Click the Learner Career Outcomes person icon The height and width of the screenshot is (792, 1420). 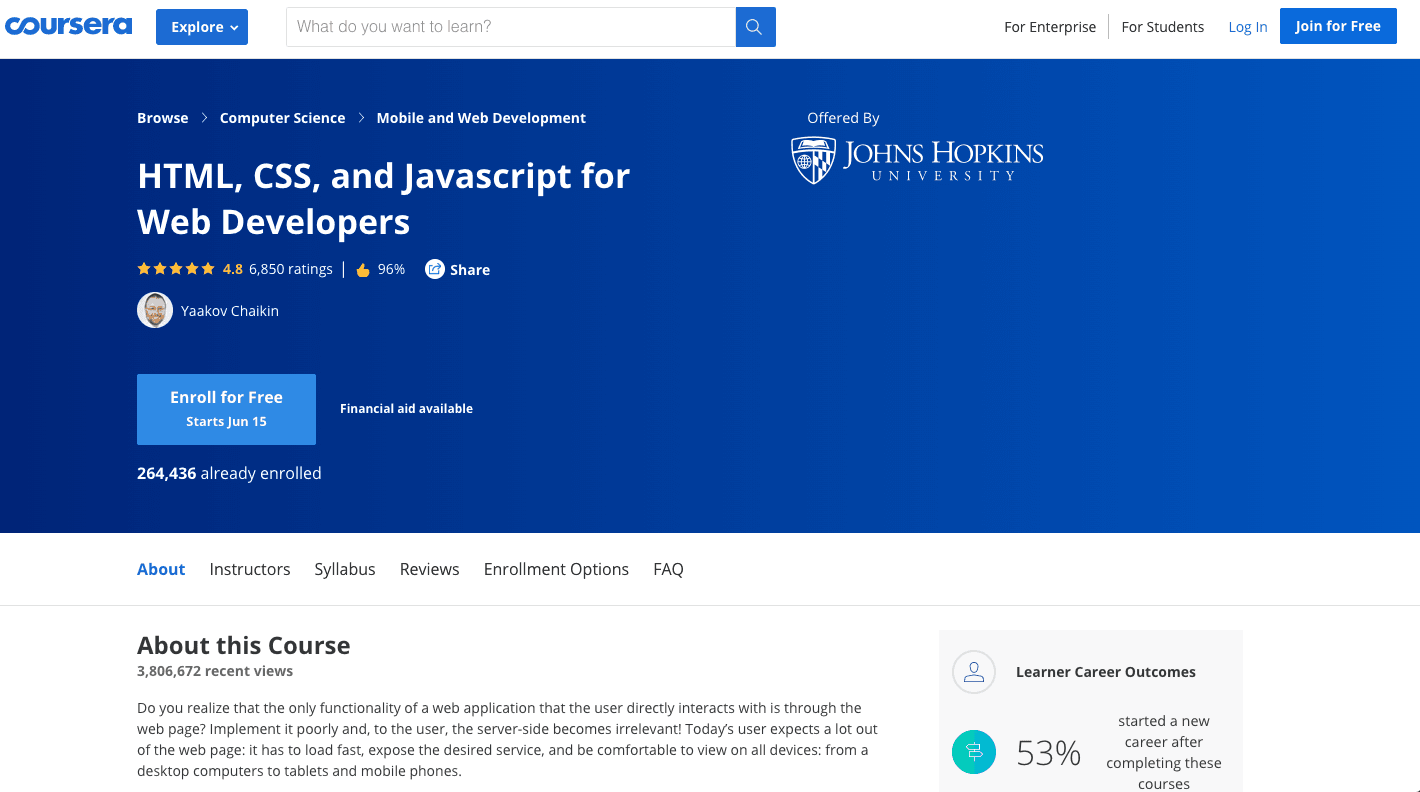974,672
